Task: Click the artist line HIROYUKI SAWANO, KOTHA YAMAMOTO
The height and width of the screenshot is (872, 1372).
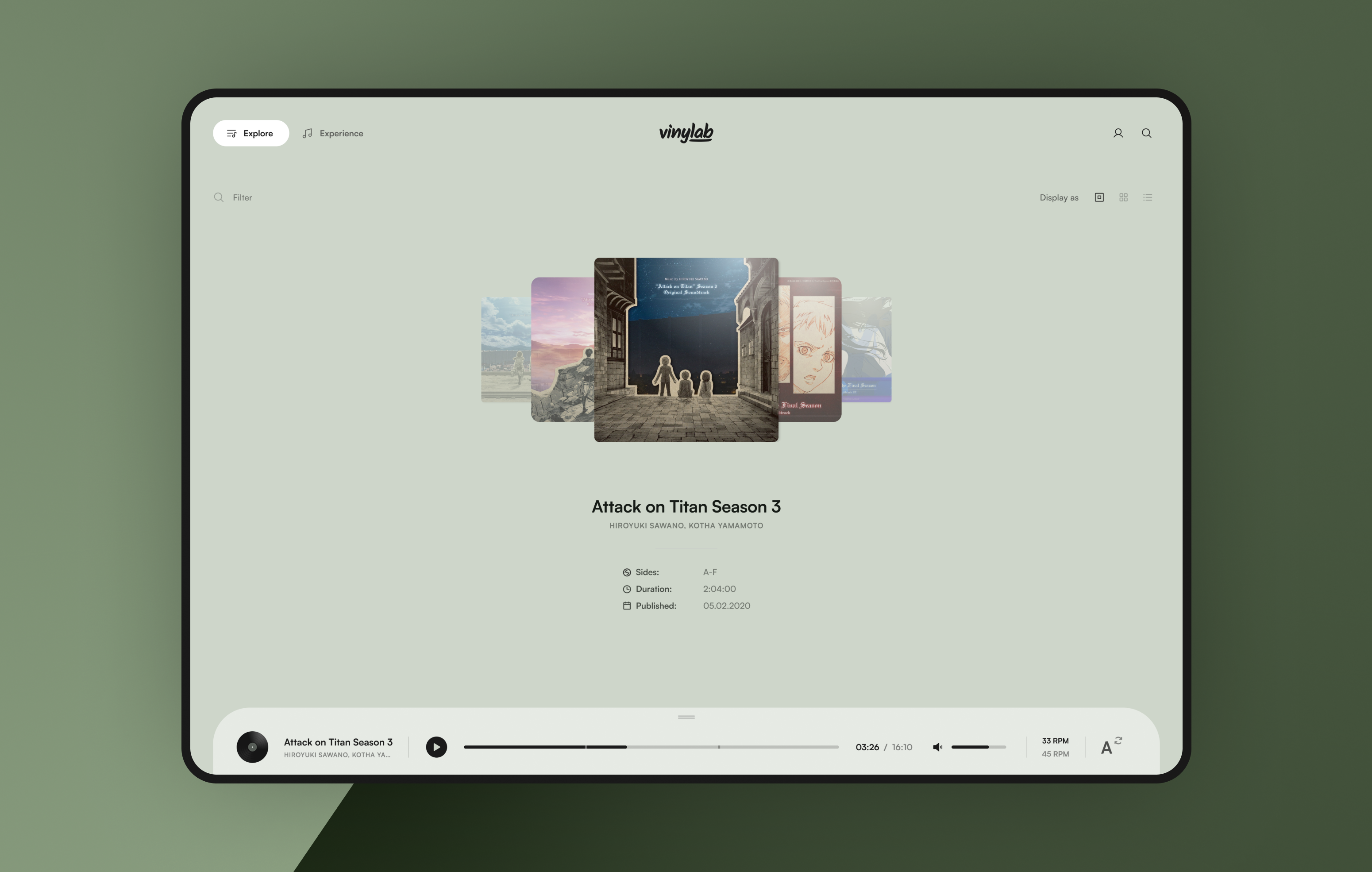Action: (686, 525)
